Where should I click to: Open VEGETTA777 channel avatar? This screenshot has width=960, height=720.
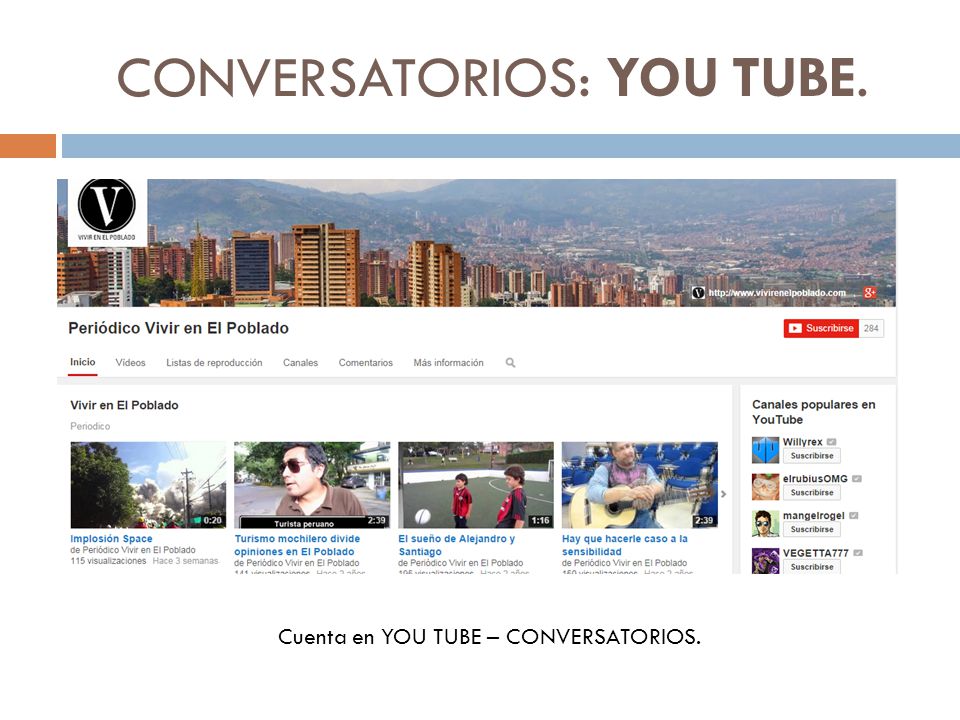pyautogui.click(x=765, y=560)
